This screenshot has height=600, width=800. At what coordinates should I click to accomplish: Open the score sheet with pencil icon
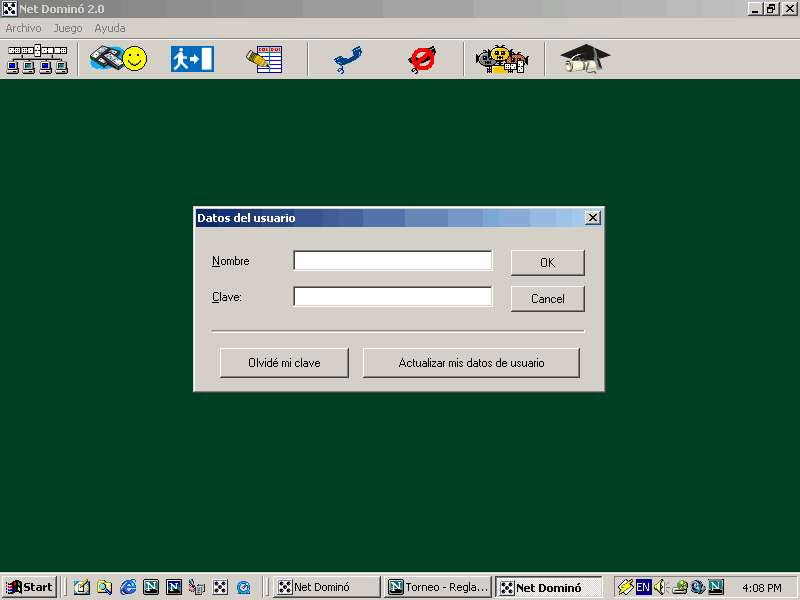click(265, 59)
